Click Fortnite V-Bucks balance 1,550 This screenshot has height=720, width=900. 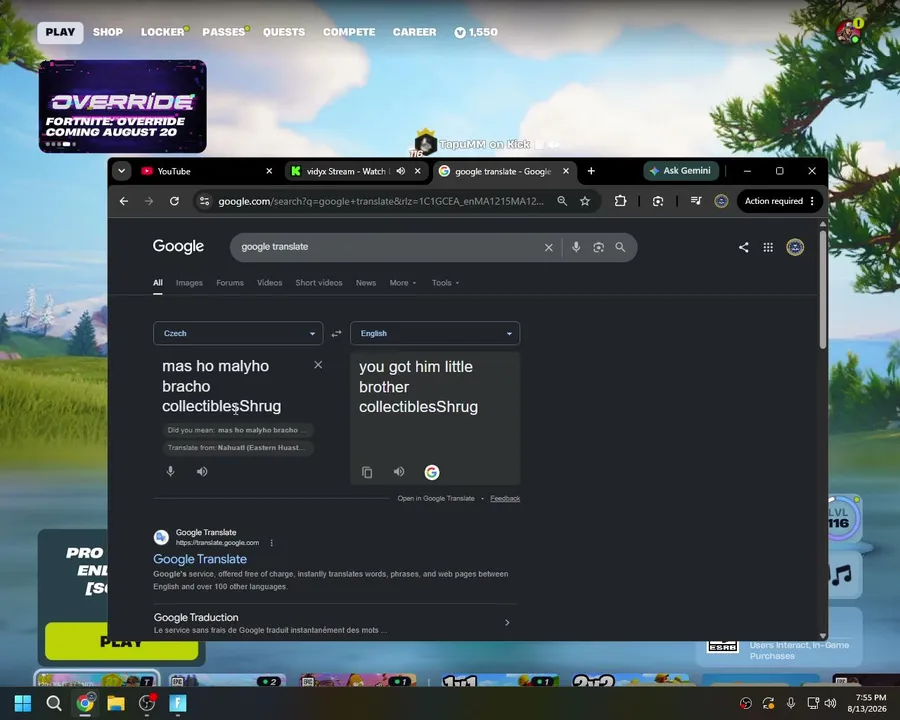pos(476,32)
